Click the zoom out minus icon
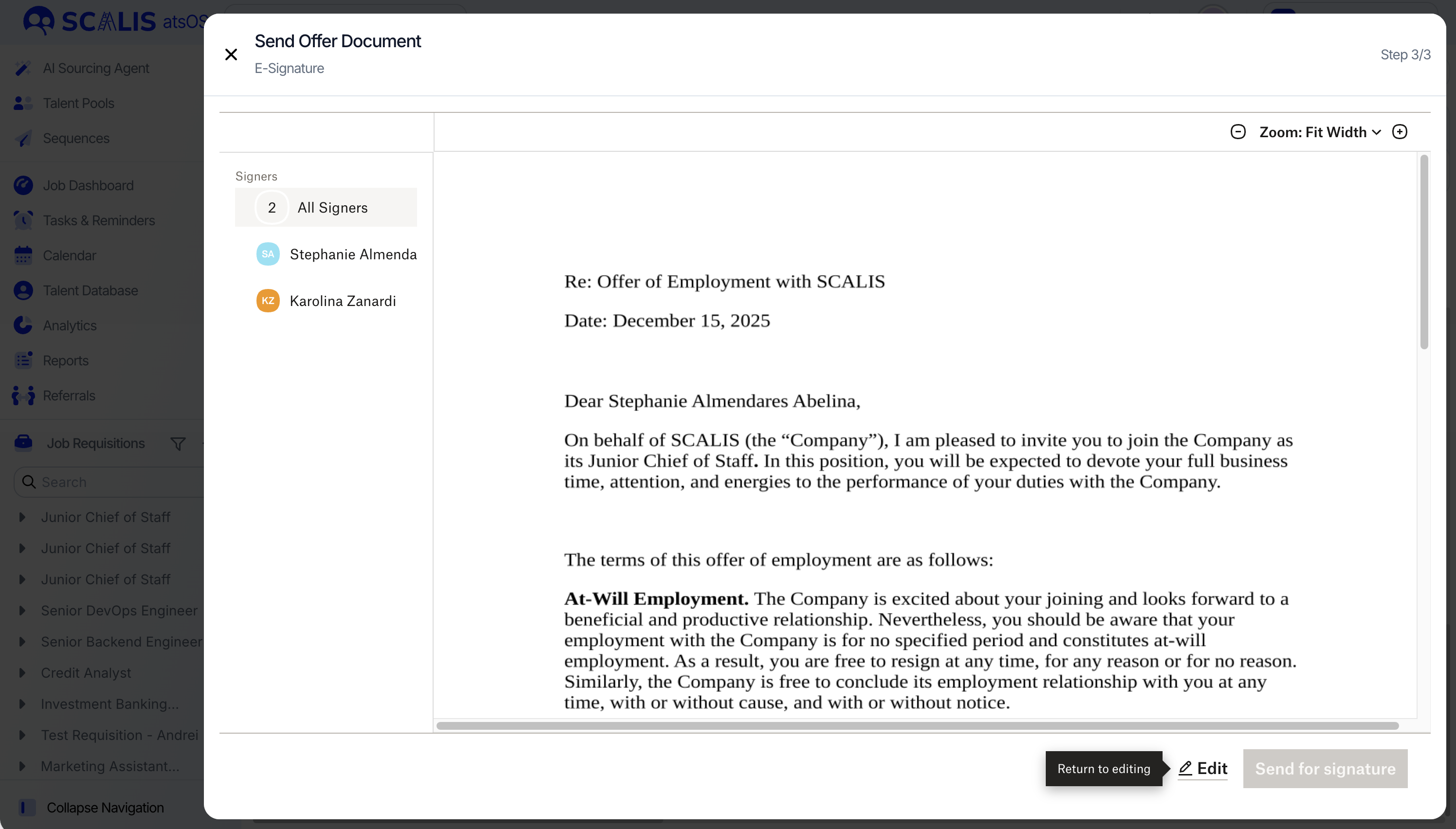1456x829 pixels. tap(1238, 132)
